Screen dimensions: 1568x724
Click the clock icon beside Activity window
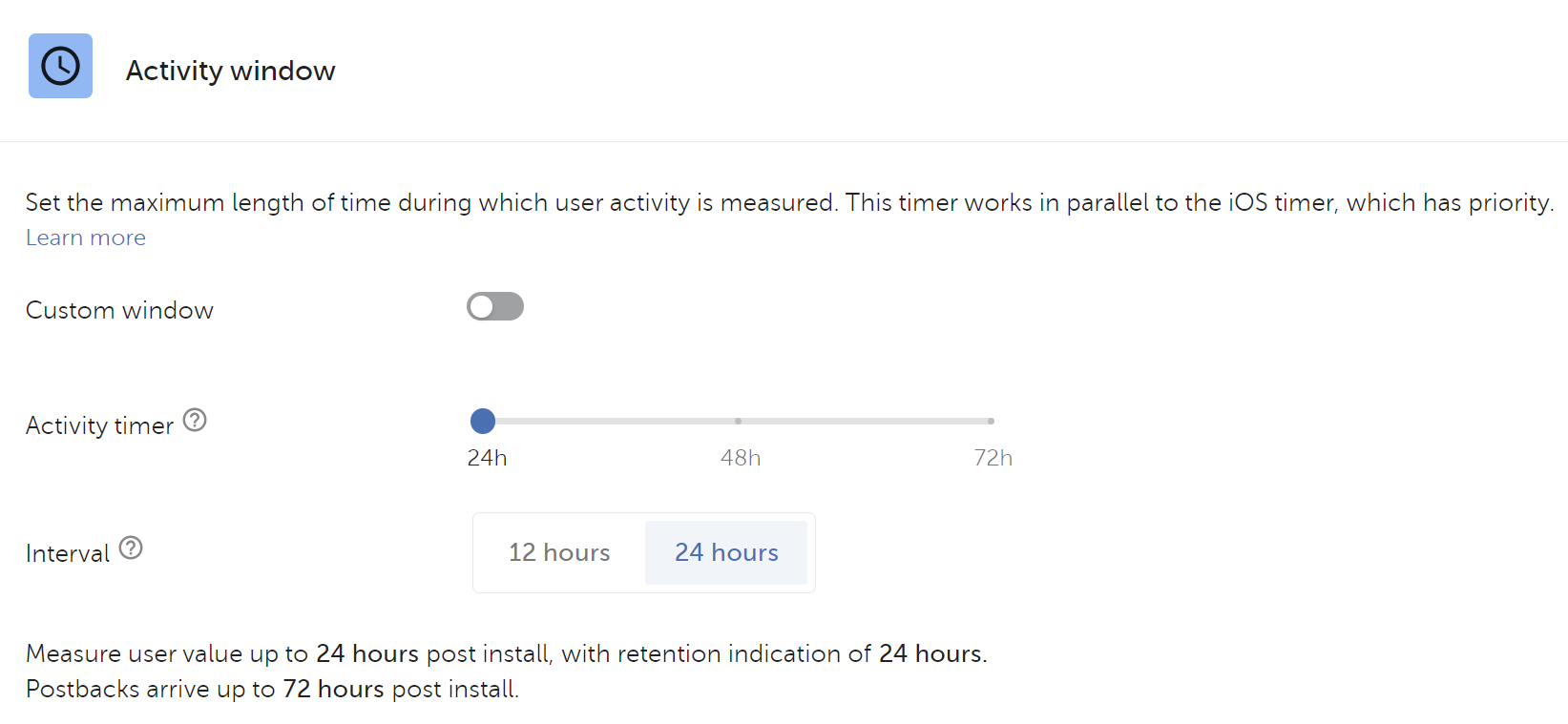pyautogui.click(x=60, y=66)
